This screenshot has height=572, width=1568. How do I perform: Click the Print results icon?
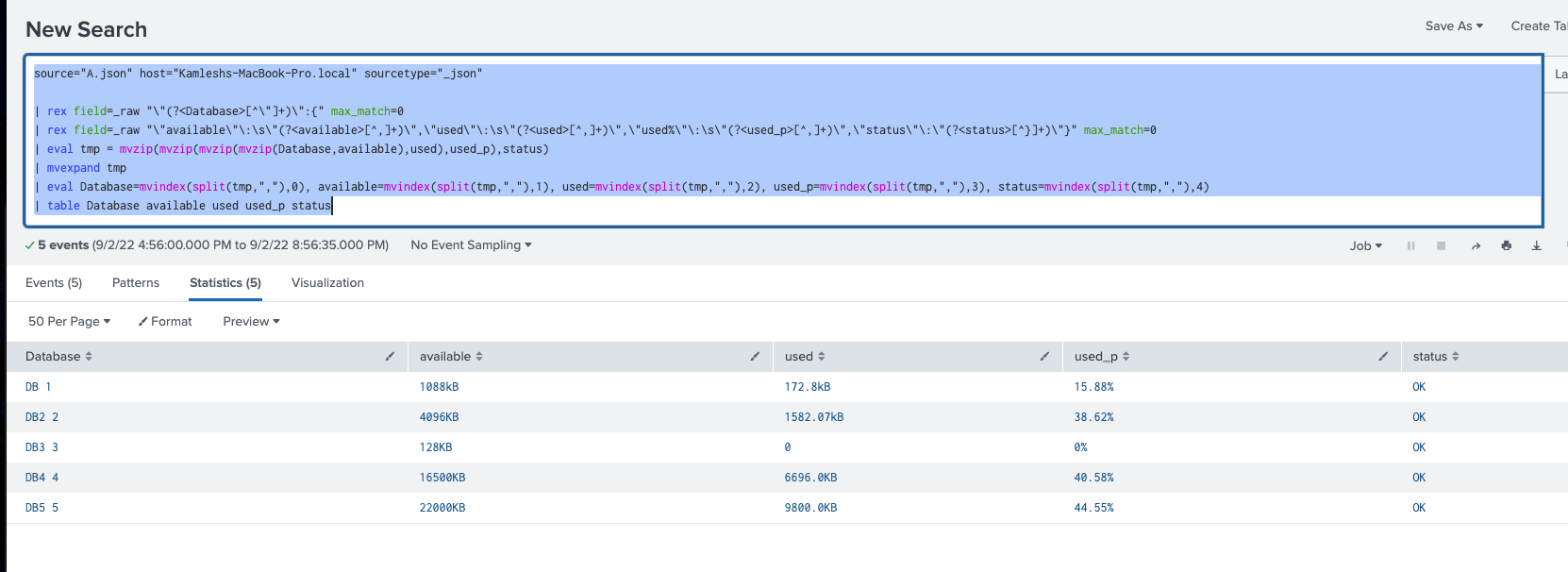(1506, 246)
